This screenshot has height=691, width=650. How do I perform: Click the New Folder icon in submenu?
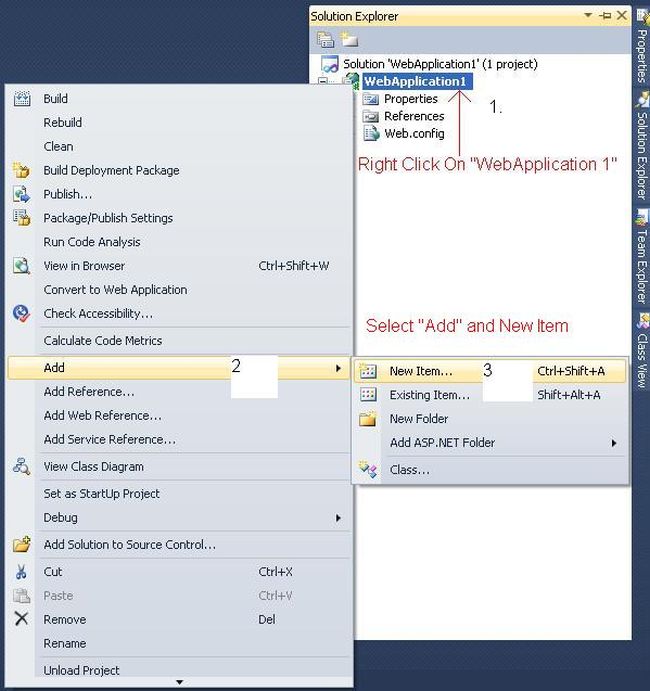368,419
